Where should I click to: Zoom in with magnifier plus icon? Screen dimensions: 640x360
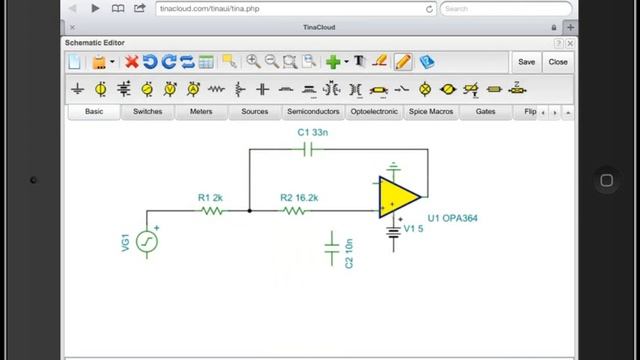[x=253, y=62]
